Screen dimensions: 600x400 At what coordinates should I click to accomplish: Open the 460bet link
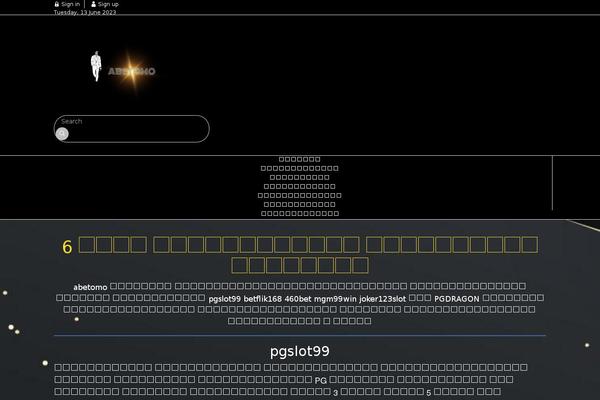coord(298,299)
